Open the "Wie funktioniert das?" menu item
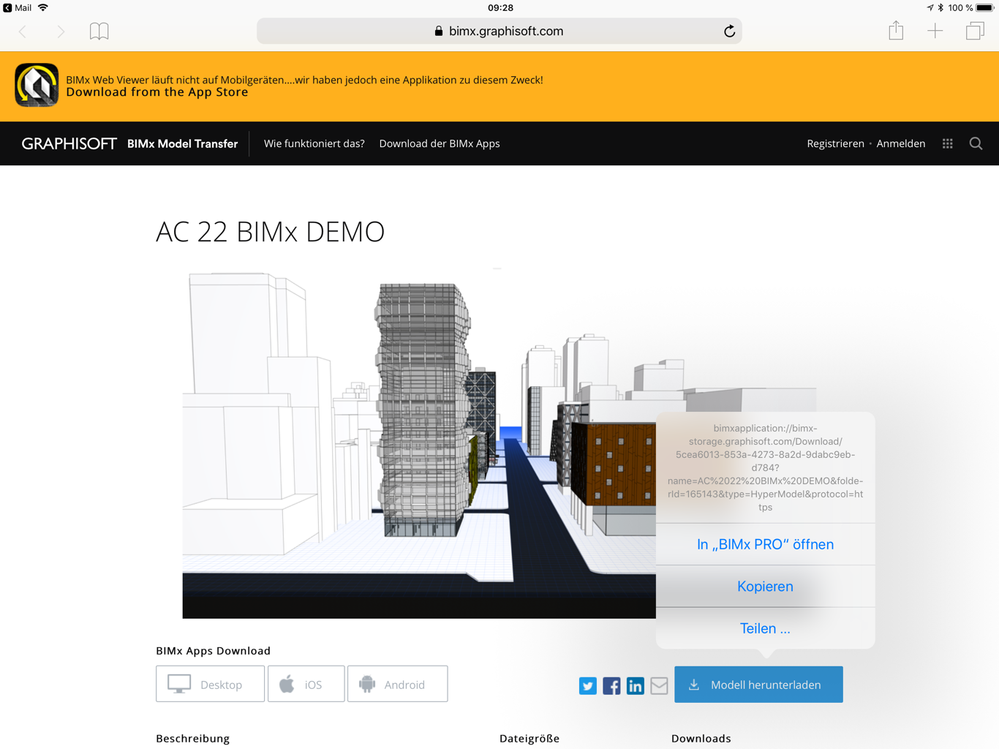 [x=314, y=143]
